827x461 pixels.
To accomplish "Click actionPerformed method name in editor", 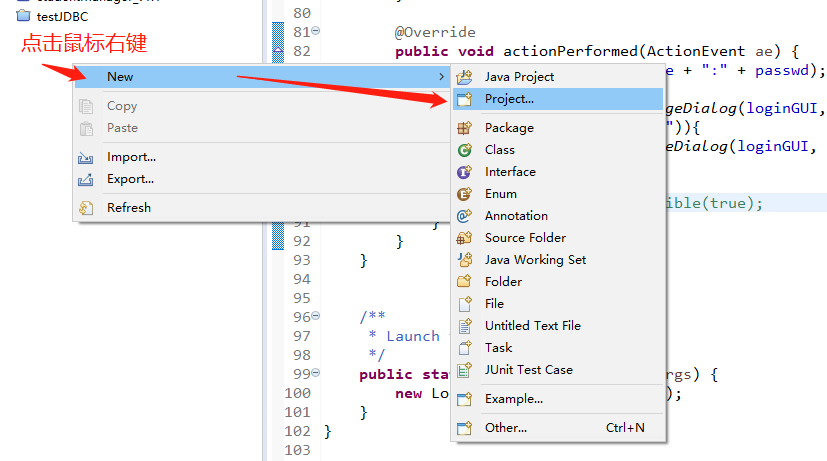I will pos(570,51).
